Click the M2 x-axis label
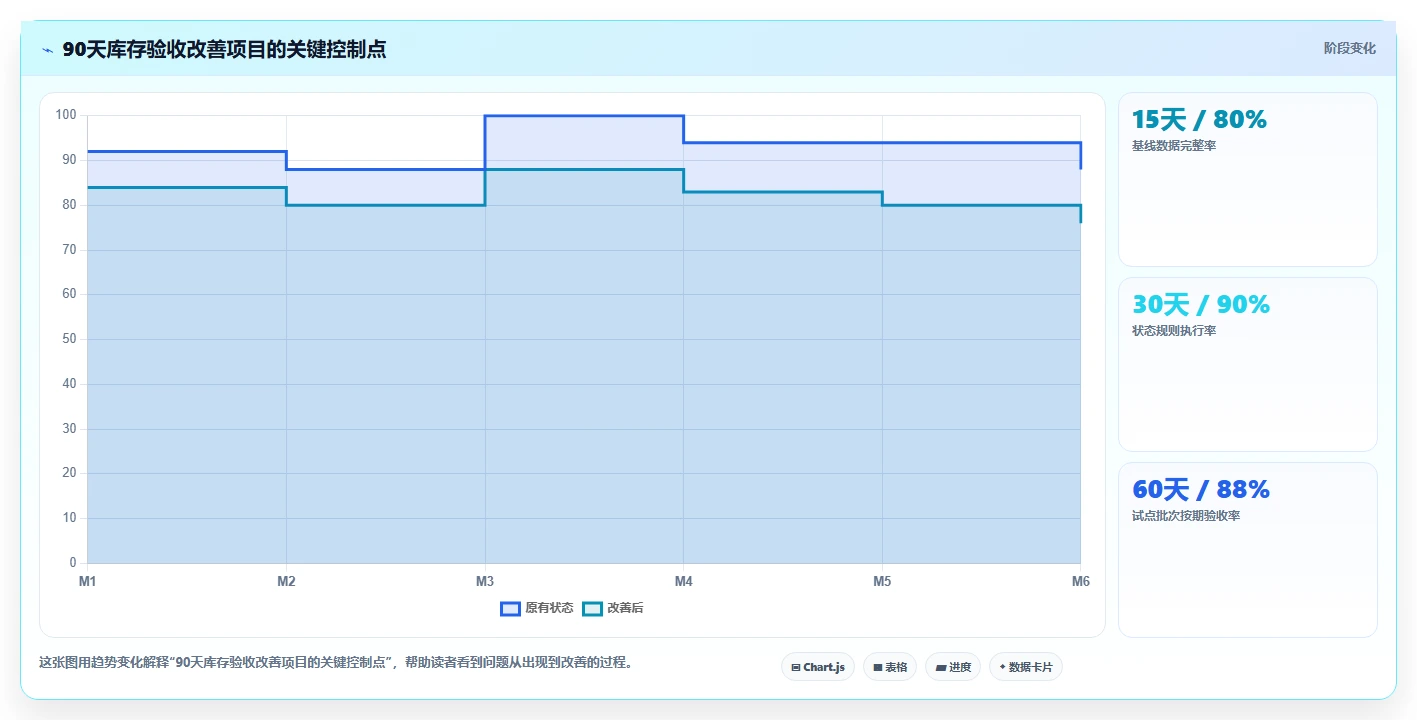Viewport: 1417px width, 720px height. pyautogui.click(x=286, y=581)
